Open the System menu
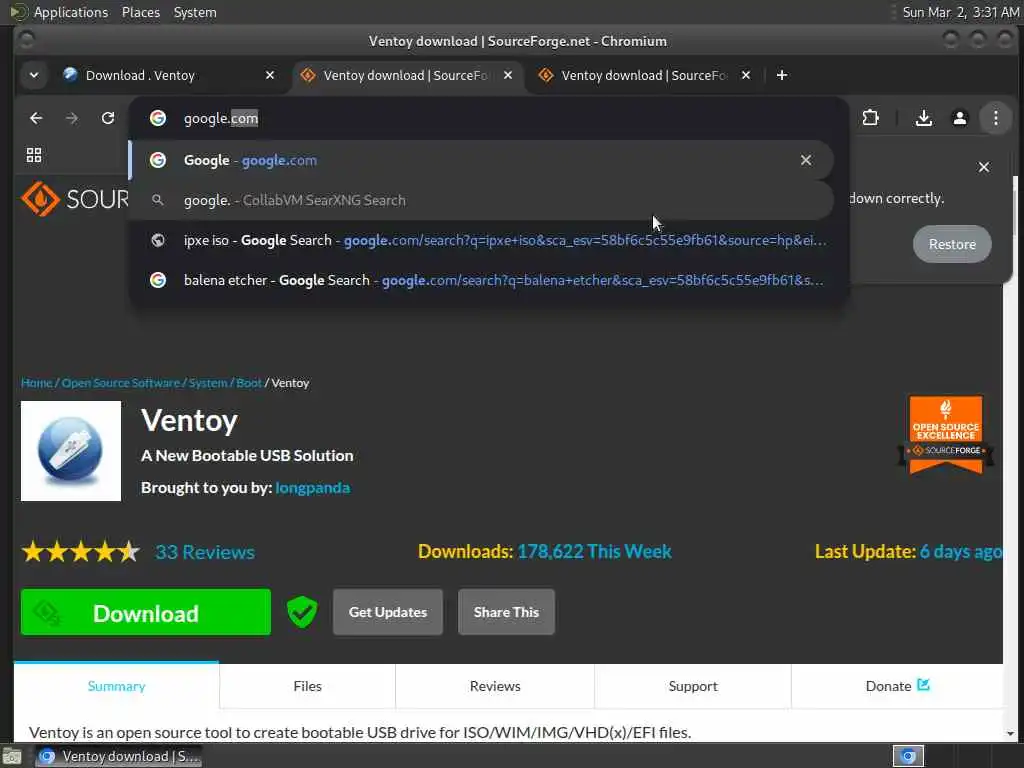The height and width of the screenshot is (768, 1024). tap(195, 12)
